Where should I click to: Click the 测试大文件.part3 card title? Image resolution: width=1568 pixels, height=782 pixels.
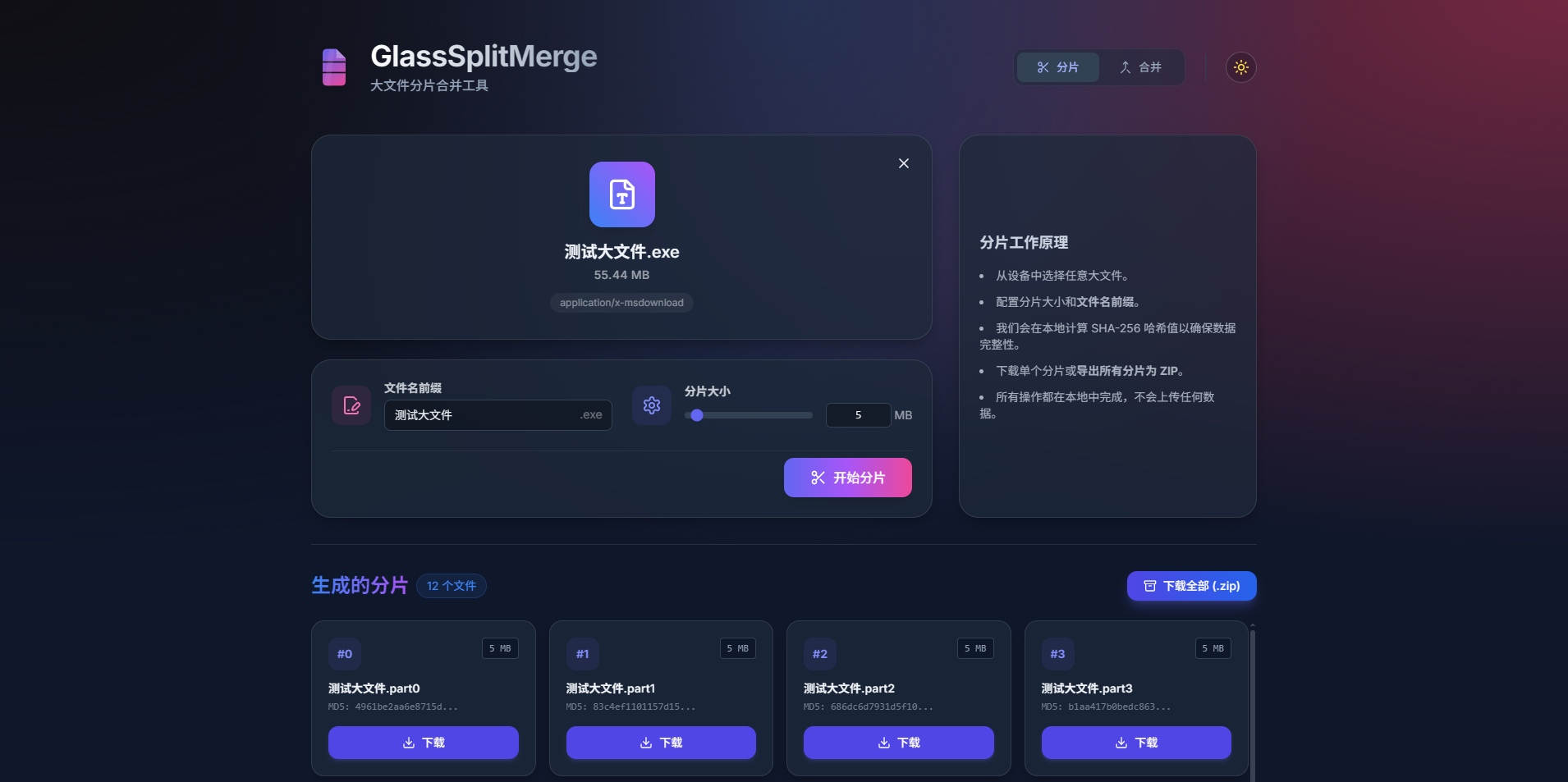(1088, 688)
